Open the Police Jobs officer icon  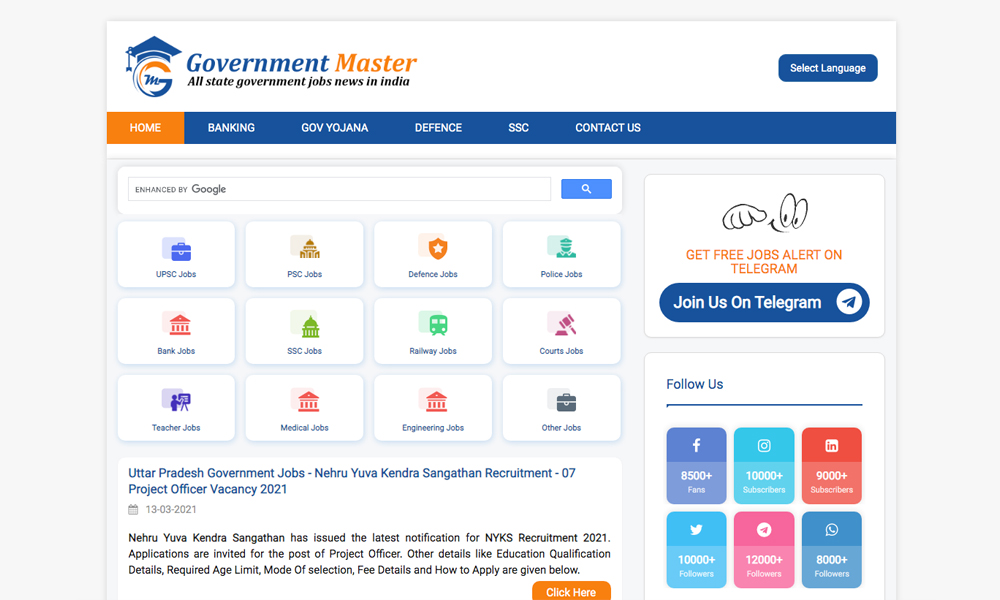561,248
